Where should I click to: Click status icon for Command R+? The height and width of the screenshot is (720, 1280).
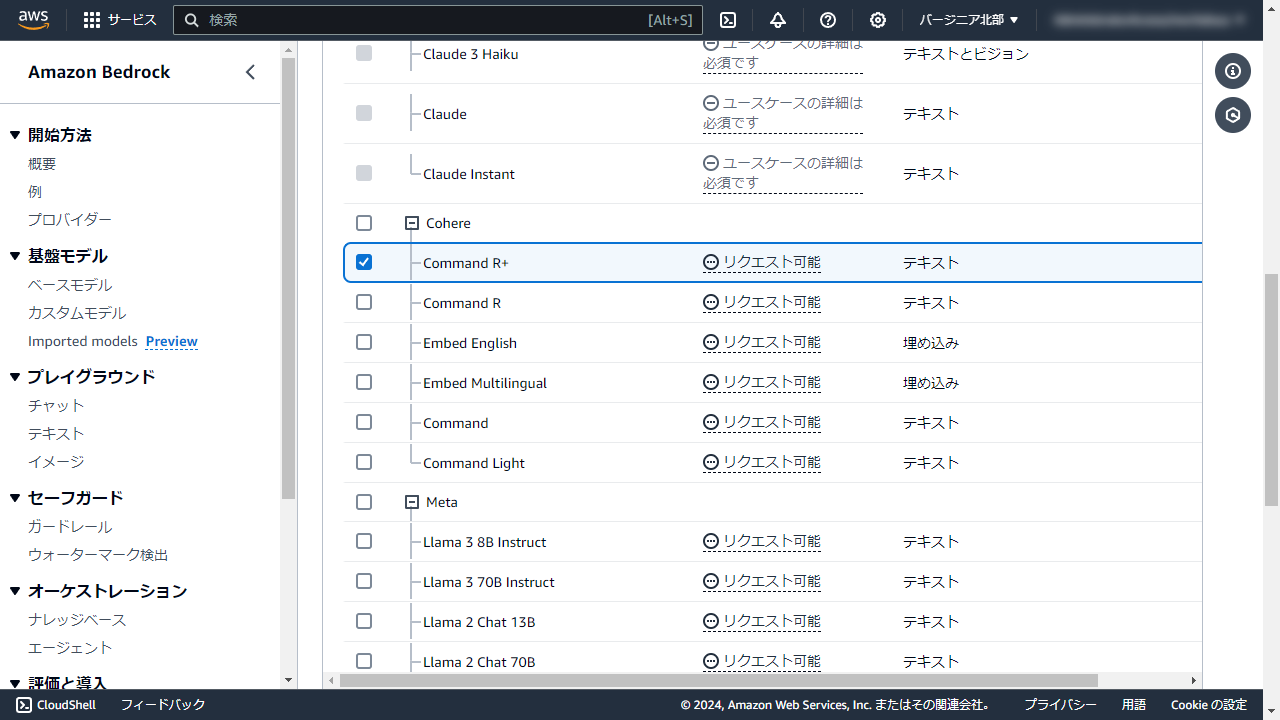pyautogui.click(x=711, y=263)
